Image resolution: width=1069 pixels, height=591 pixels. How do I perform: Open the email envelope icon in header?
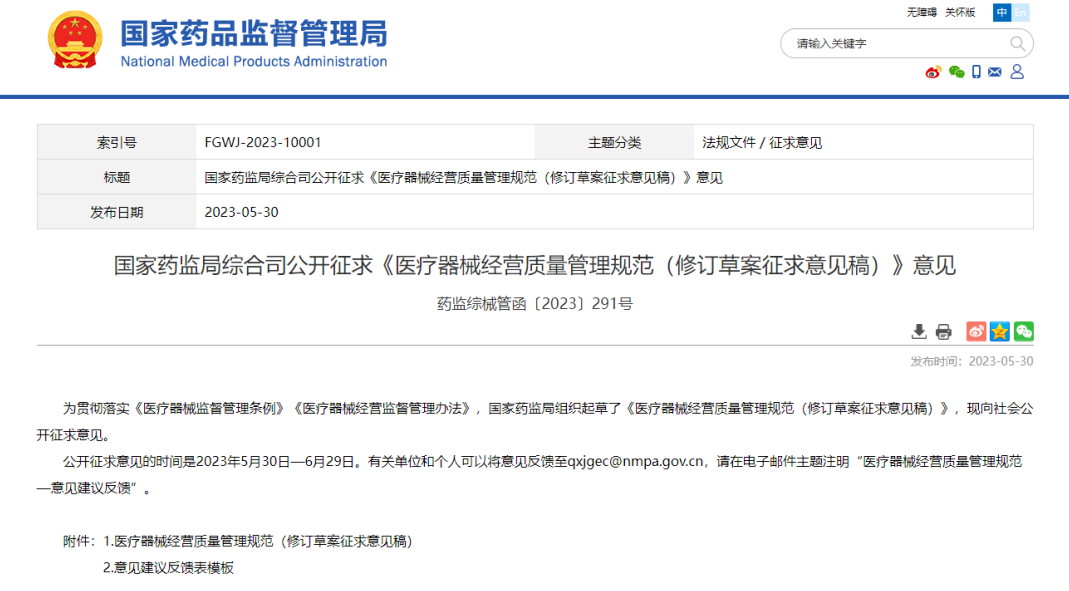coord(995,72)
